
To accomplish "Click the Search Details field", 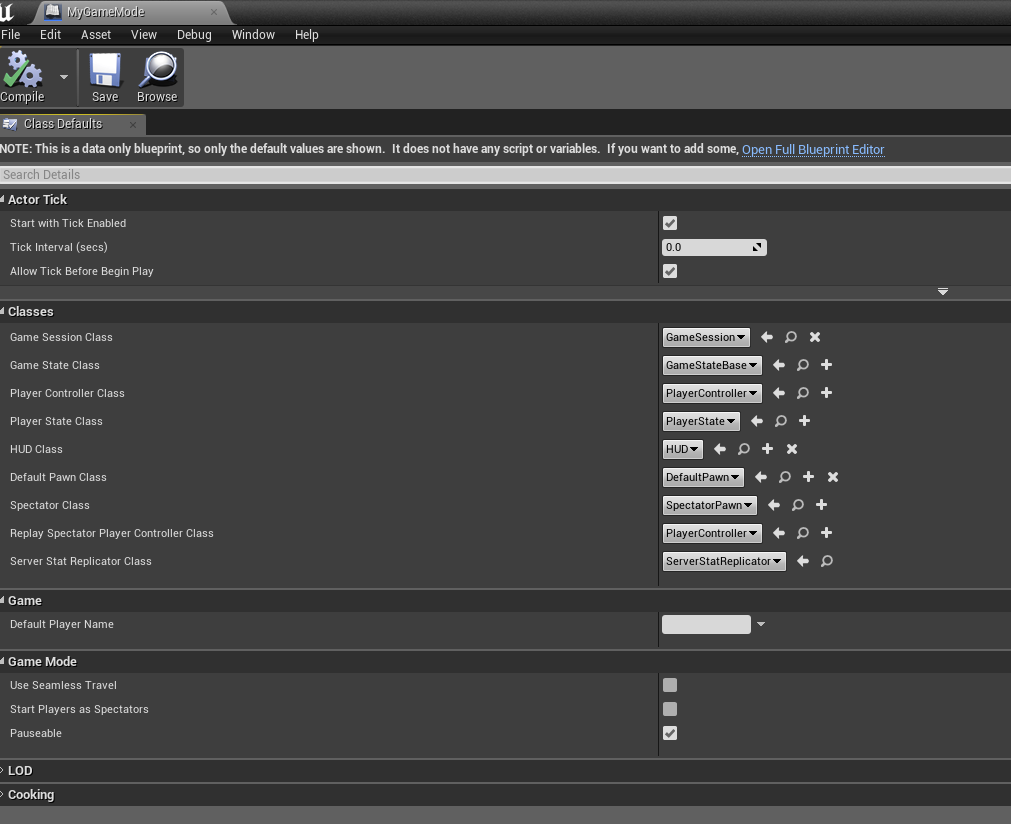I will (400, 174).
